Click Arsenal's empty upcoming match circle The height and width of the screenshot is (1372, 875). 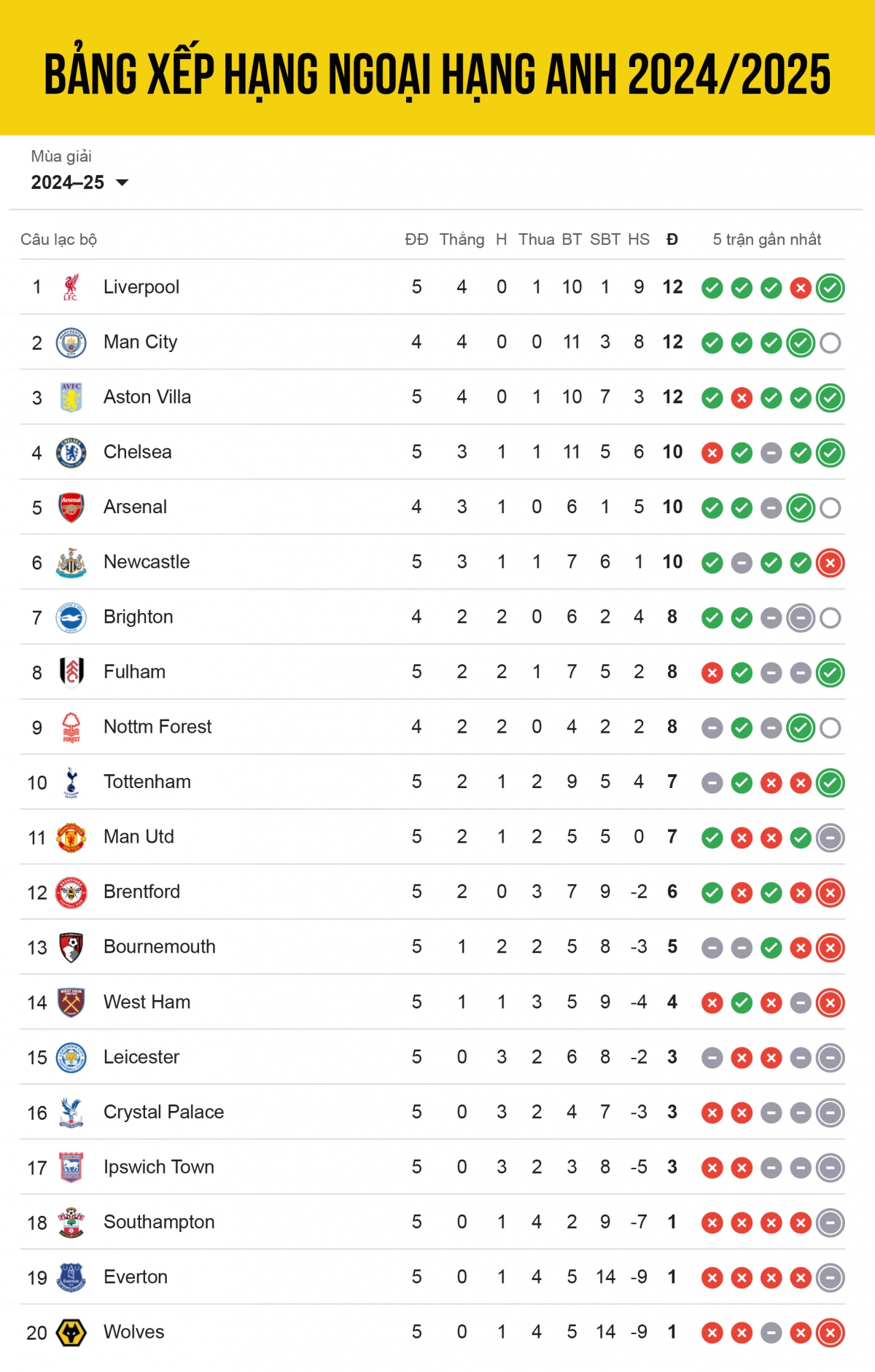tap(830, 508)
